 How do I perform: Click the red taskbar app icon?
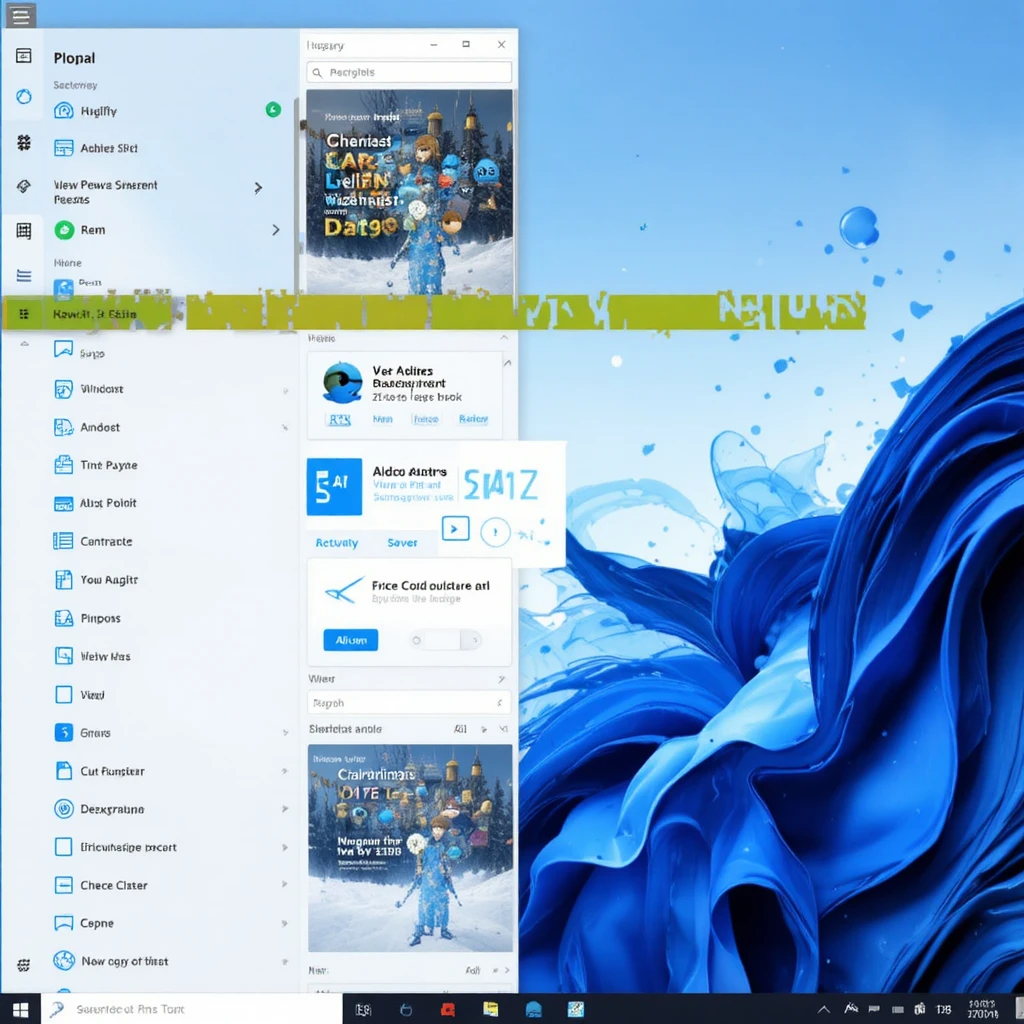pyautogui.click(x=449, y=1009)
